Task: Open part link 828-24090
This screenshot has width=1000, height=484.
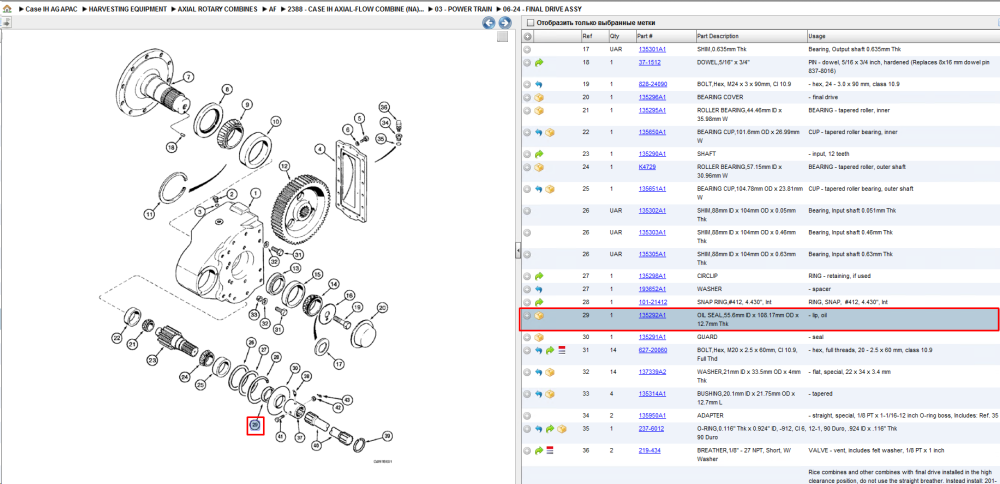Action: click(653, 84)
